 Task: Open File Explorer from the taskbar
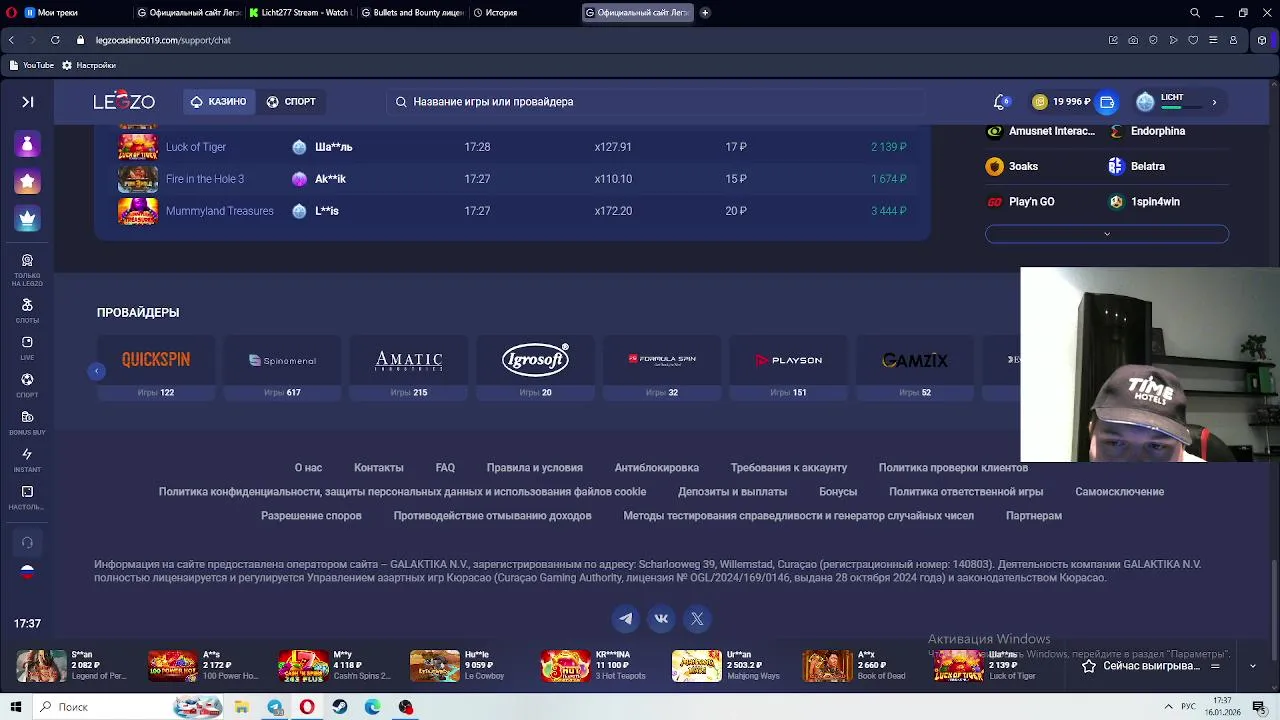tap(242, 707)
